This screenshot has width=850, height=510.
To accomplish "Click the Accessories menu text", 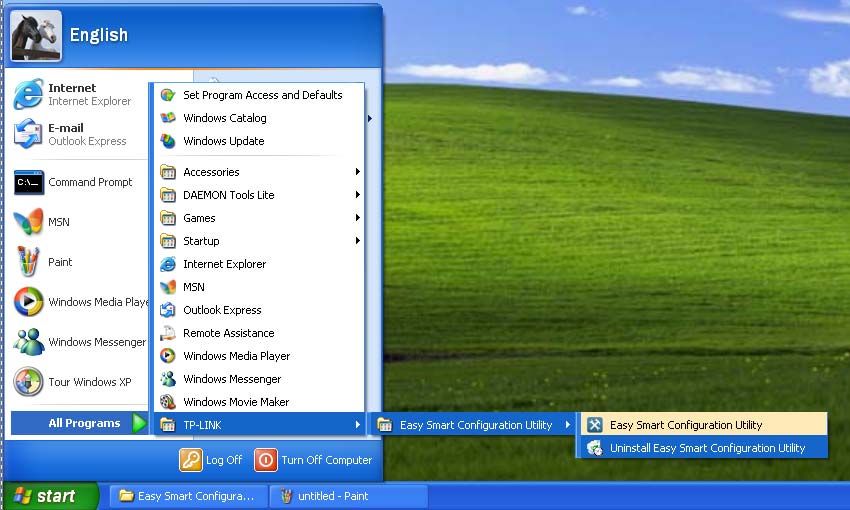I will (211, 172).
